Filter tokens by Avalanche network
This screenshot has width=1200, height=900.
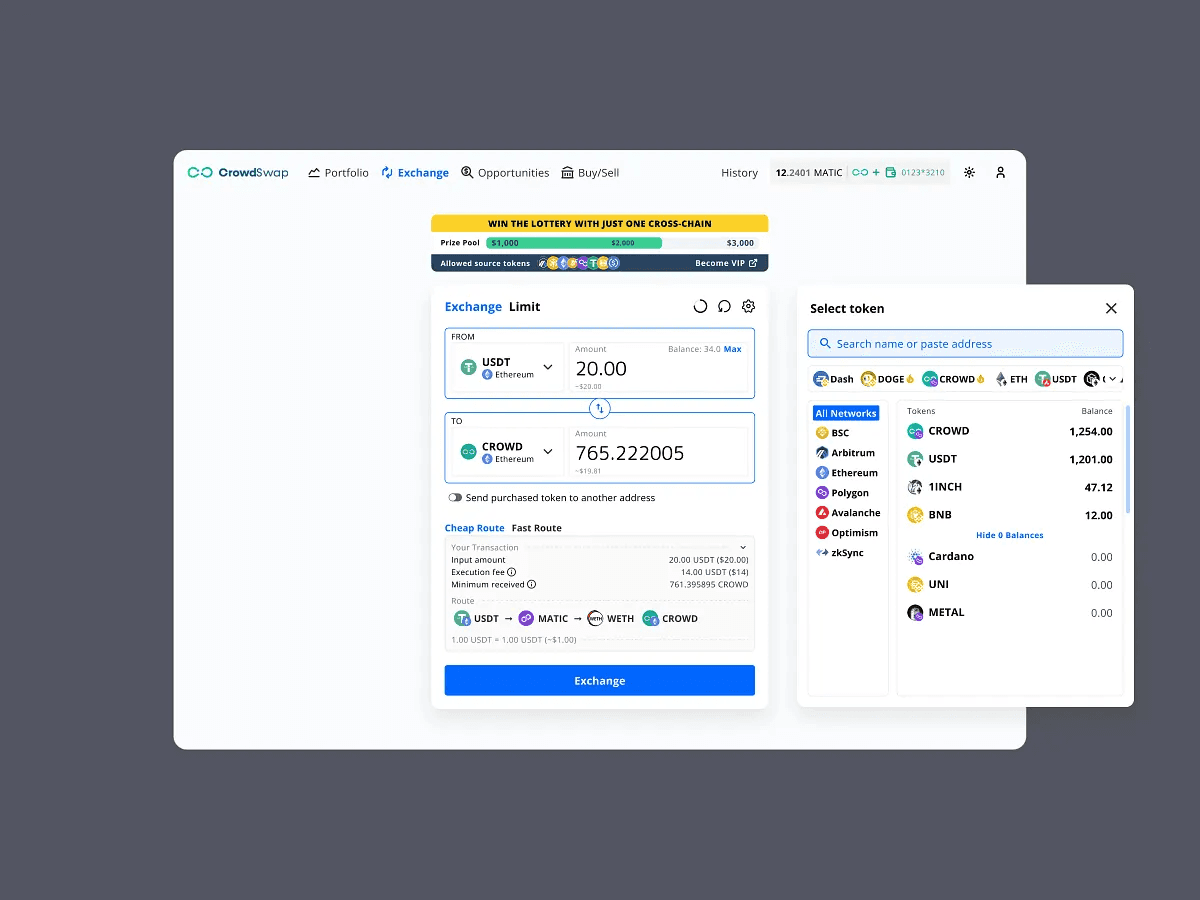[x=849, y=513]
